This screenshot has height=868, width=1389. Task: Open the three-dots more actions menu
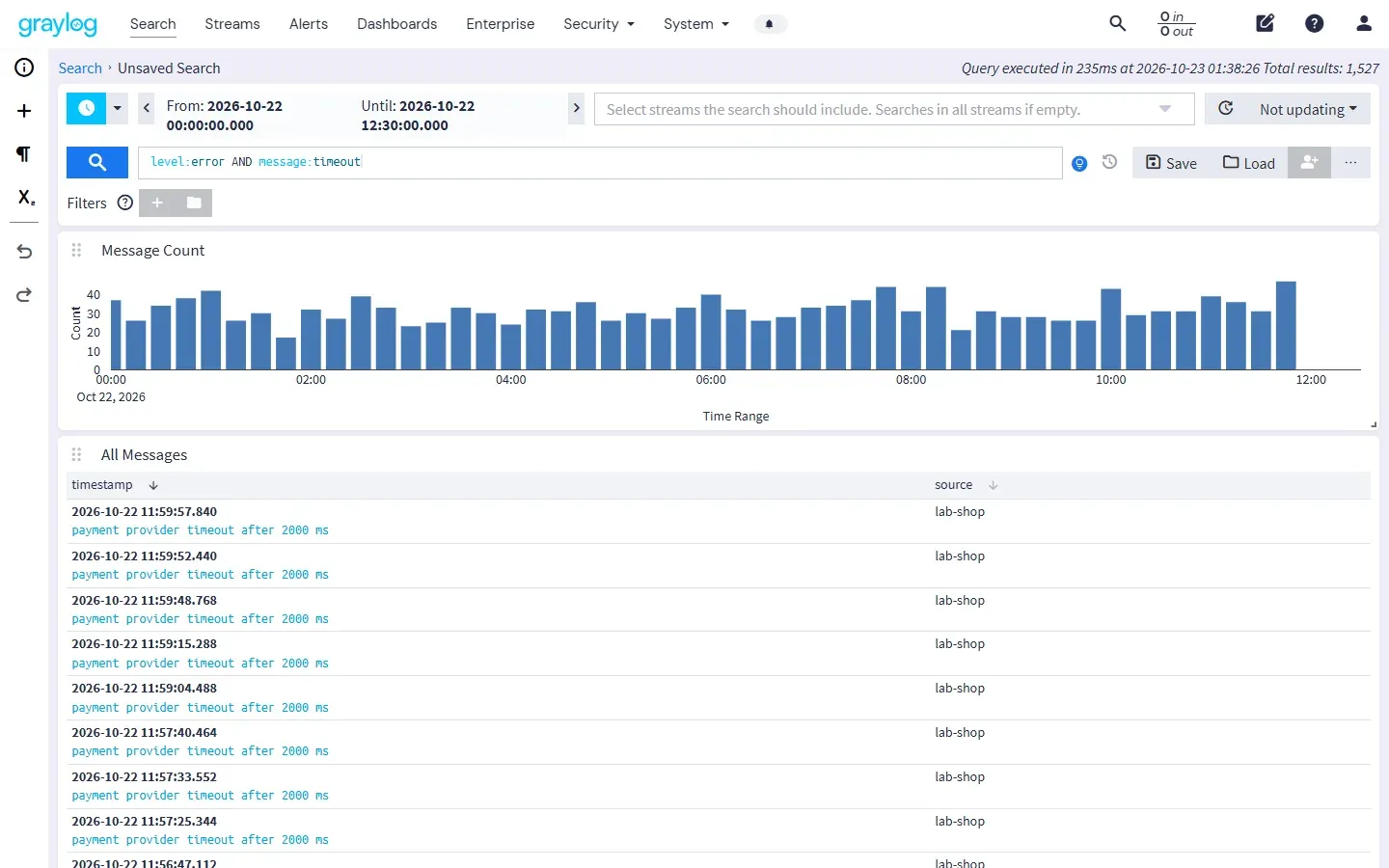(1350, 163)
